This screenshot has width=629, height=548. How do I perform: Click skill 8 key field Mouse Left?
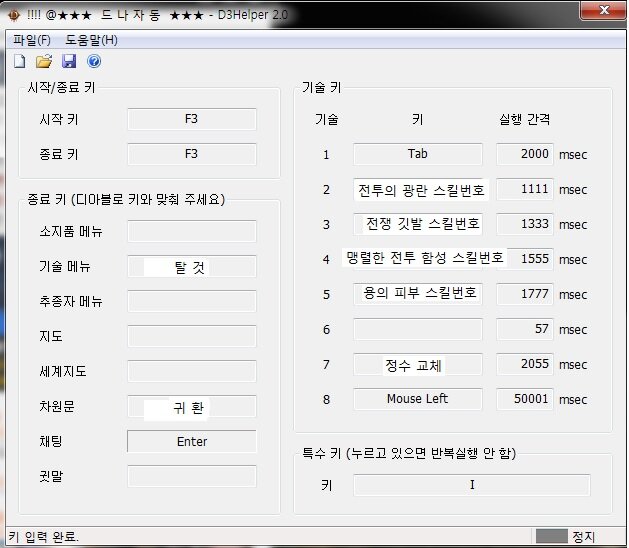(x=418, y=399)
